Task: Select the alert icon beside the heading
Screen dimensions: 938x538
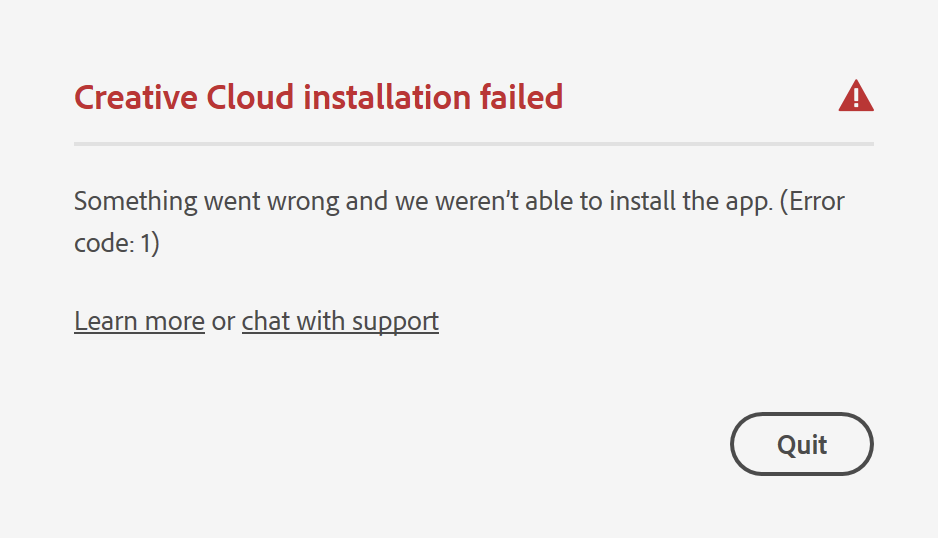Action: point(856,97)
